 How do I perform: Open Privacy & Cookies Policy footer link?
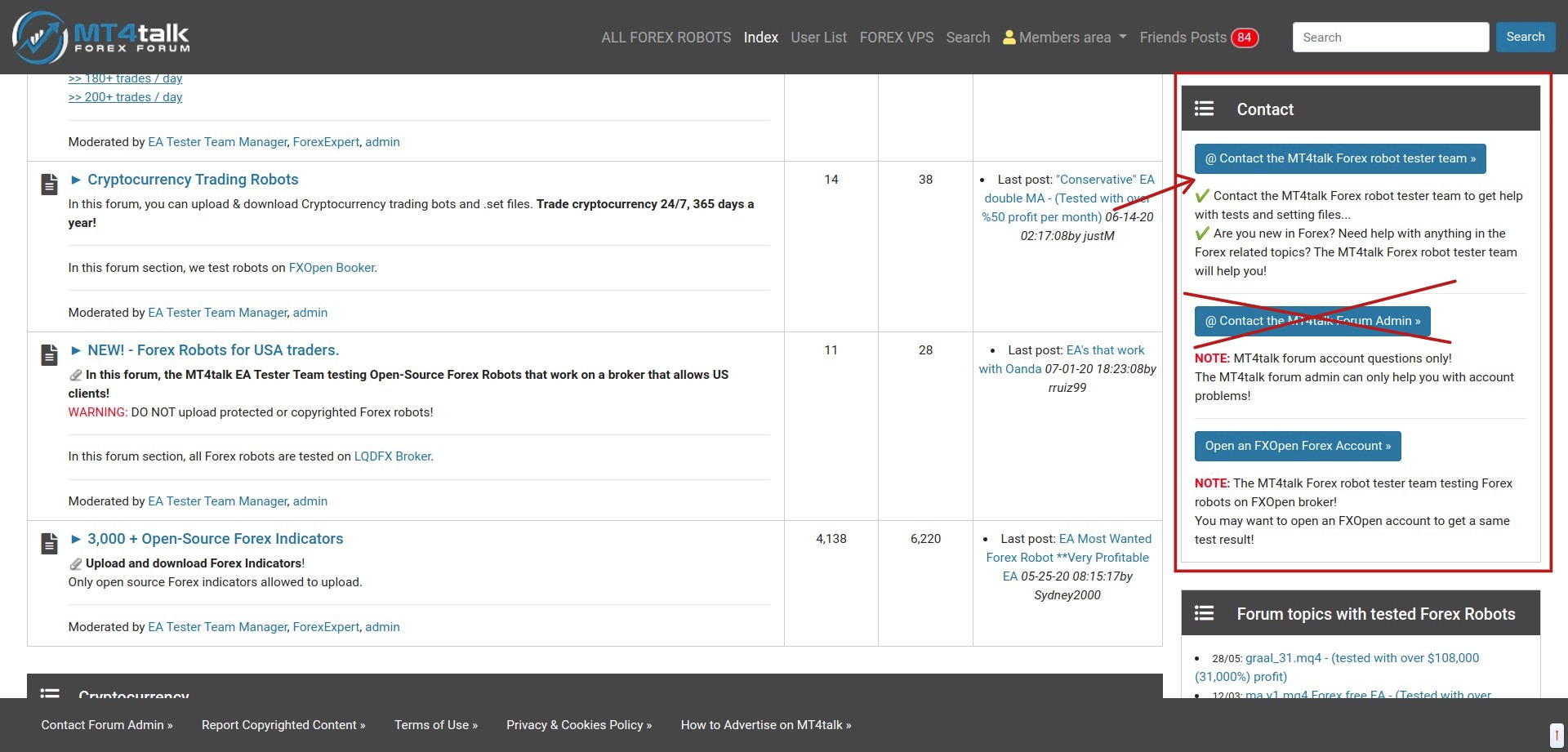coord(579,725)
